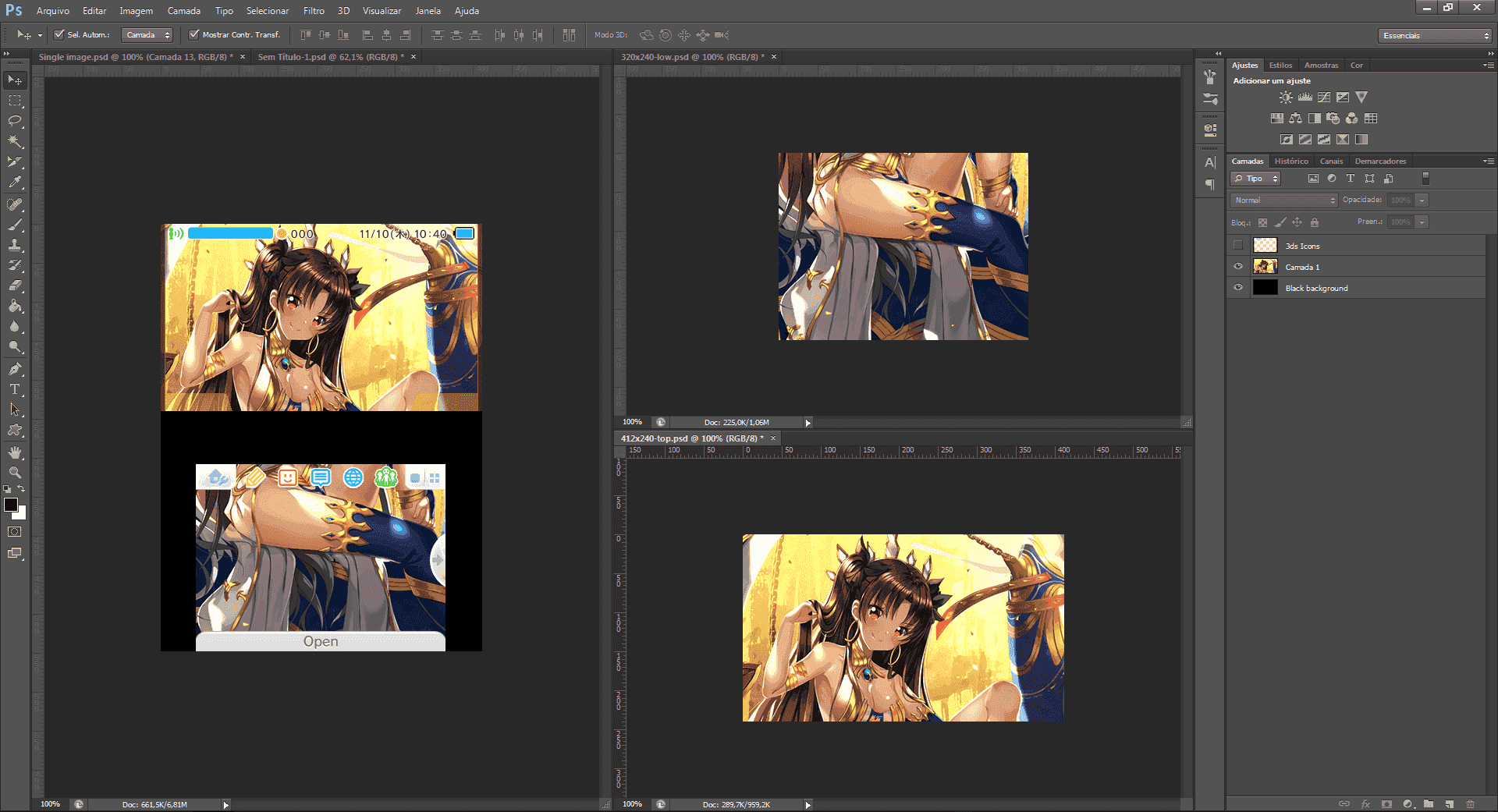Select the Crop tool

tap(15, 161)
